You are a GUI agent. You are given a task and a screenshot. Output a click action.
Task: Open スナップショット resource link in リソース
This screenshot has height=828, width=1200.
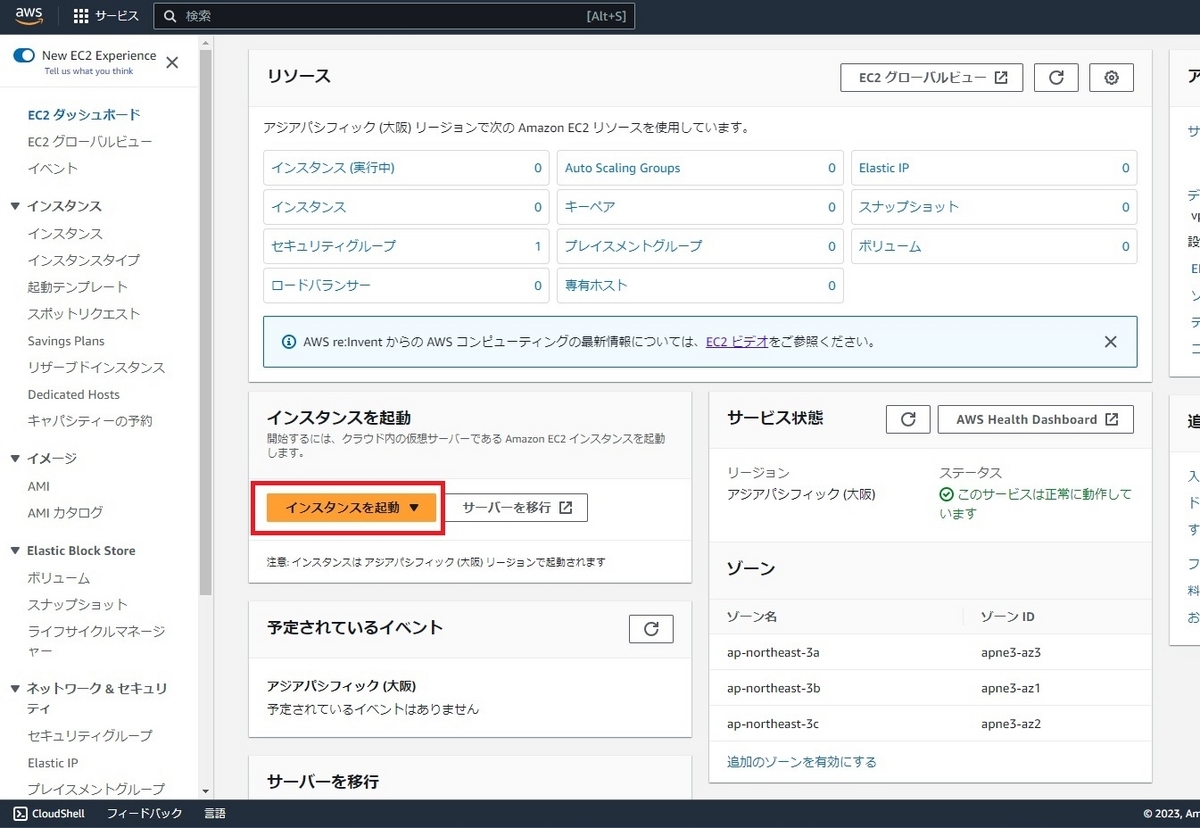[x=909, y=207]
